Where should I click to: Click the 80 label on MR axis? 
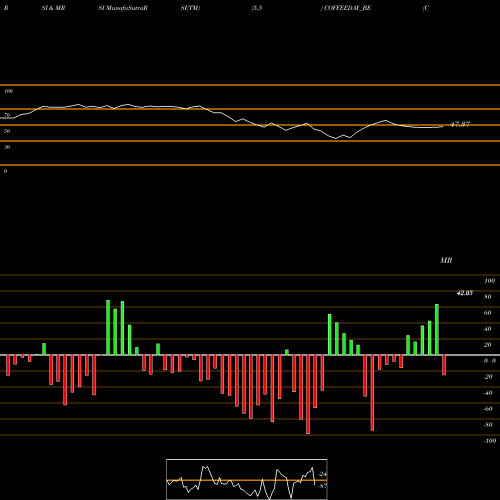(x=488, y=297)
